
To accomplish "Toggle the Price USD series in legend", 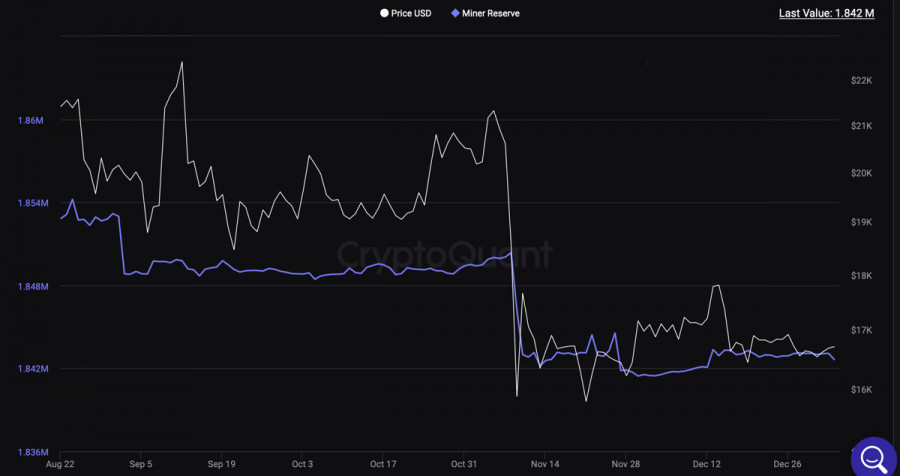I will tap(411, 13).
